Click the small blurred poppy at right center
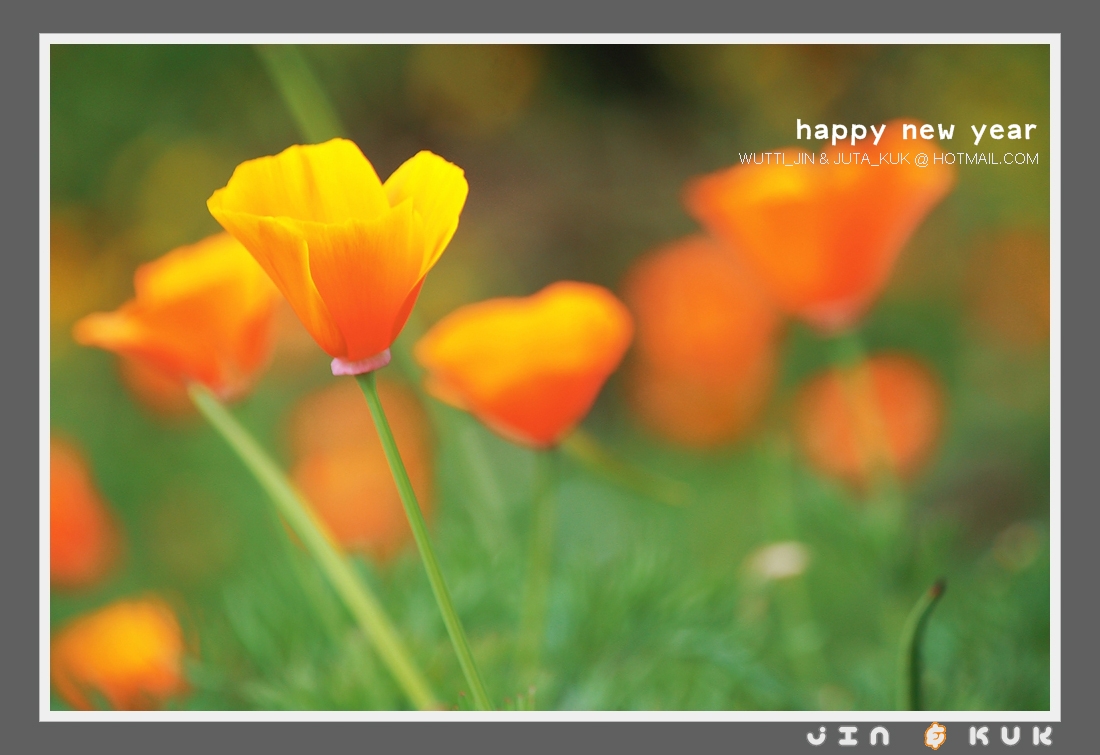This screenshot has width=1100, height=755. pyautogui.click(x=870, y=420)
